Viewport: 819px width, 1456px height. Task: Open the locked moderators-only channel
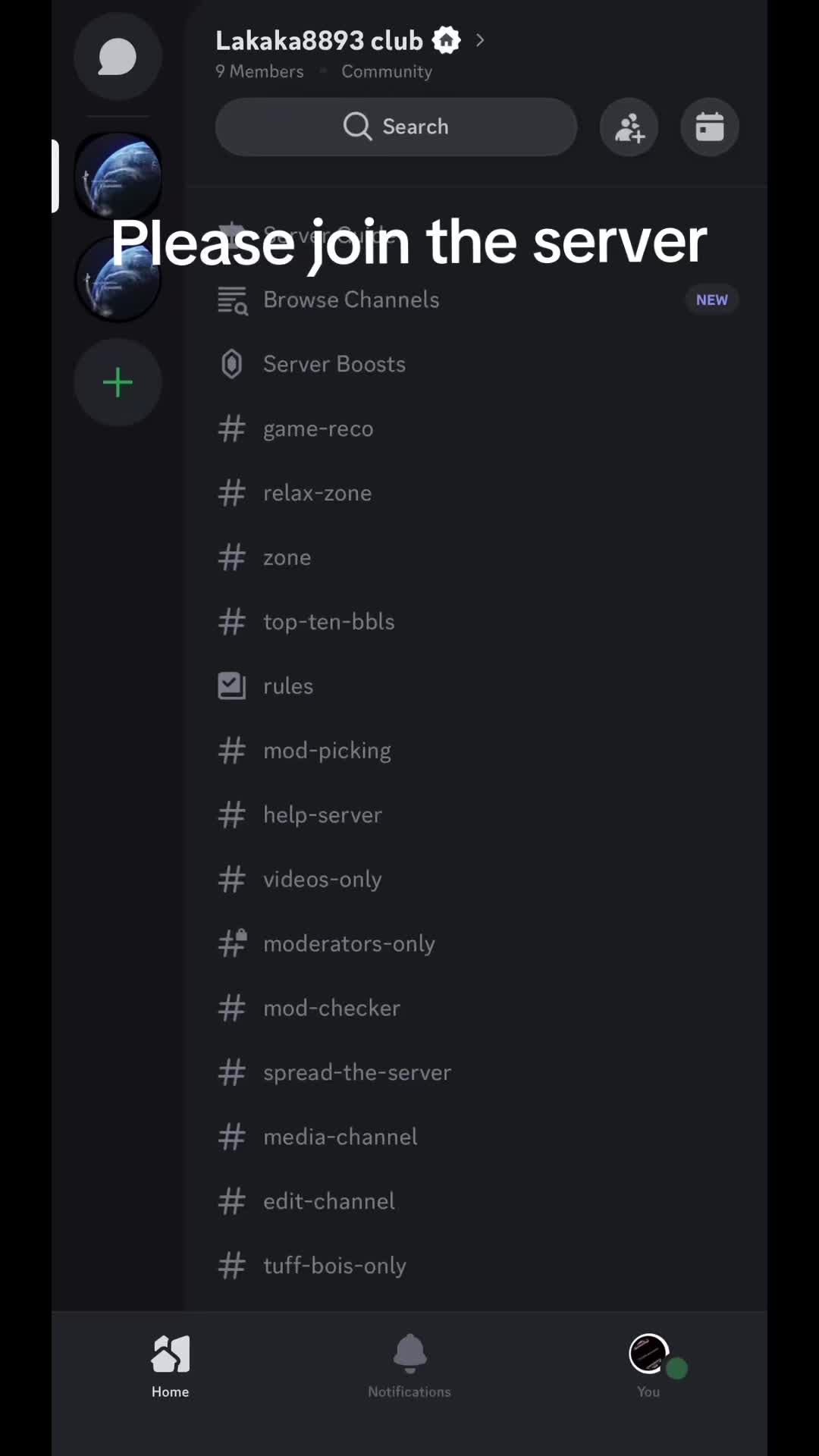[x=478, y=943]
